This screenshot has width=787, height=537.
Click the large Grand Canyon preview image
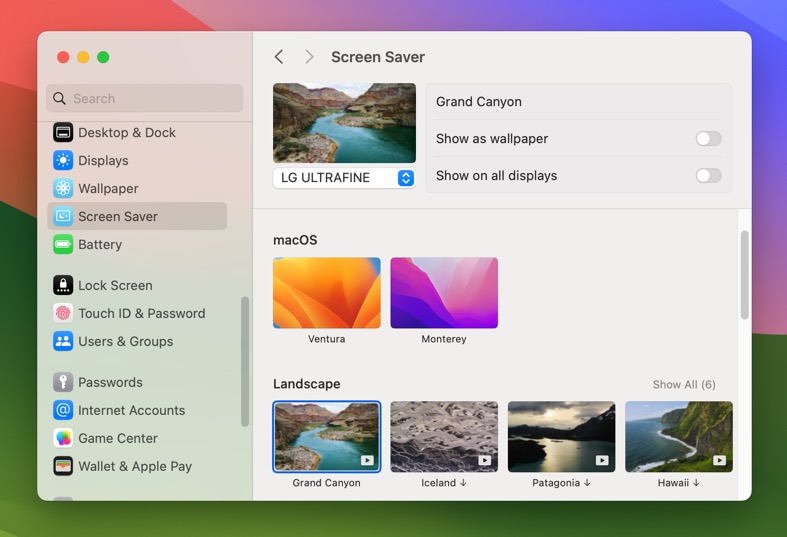pos(344,123)
